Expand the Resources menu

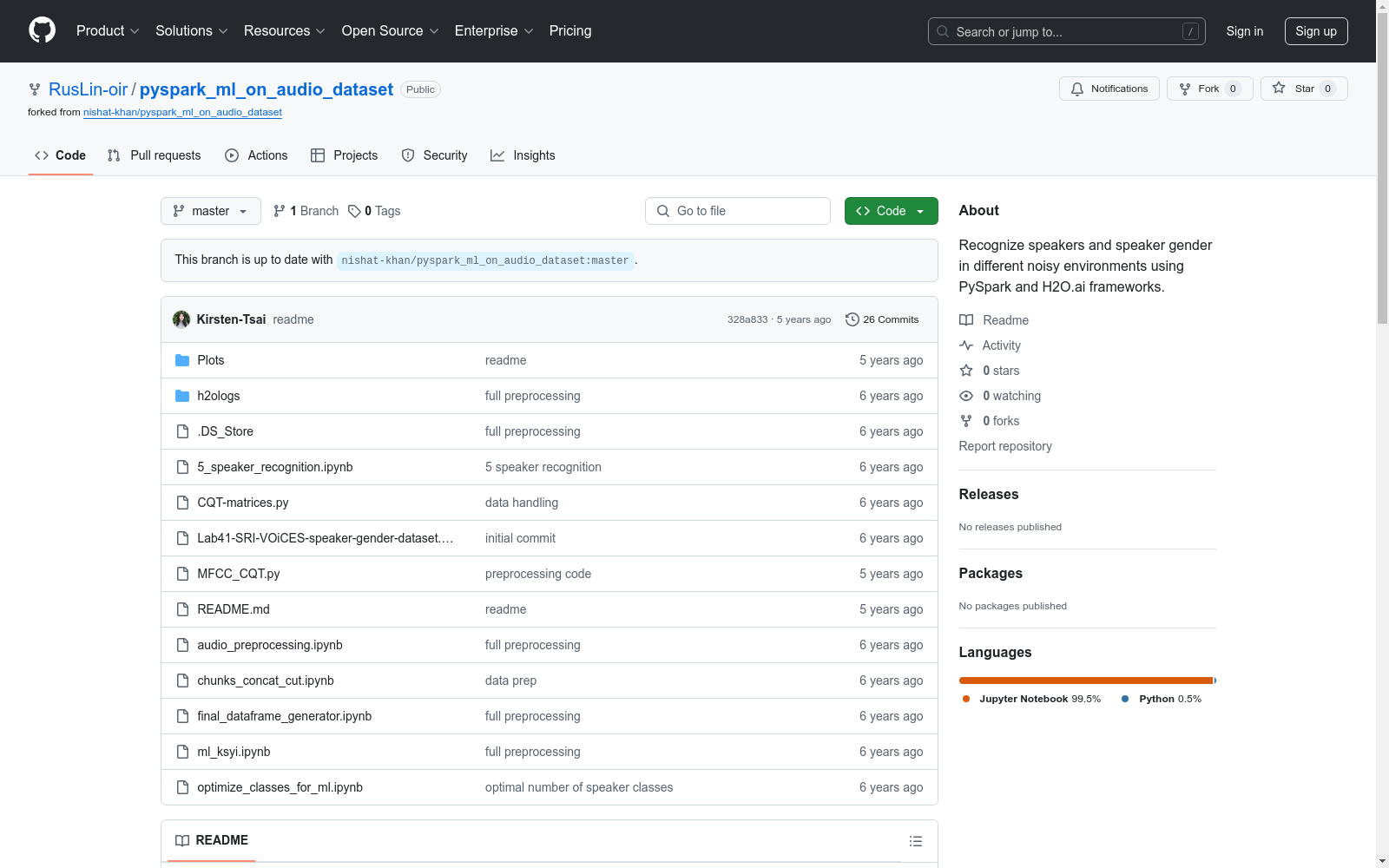pyautogui.click(x=285, y=31)
